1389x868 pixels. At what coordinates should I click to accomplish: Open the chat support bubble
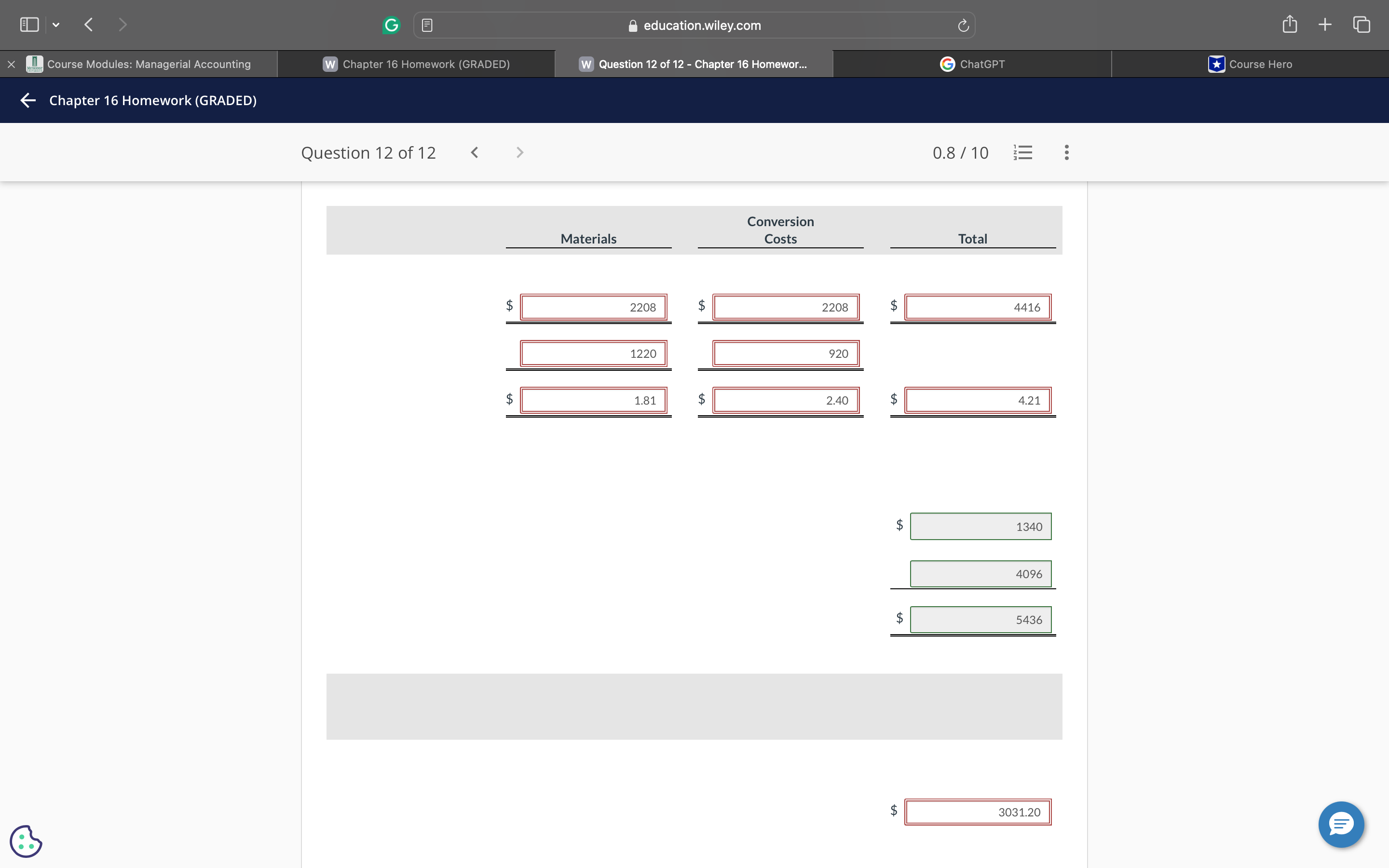click(x=1341, y=825)
